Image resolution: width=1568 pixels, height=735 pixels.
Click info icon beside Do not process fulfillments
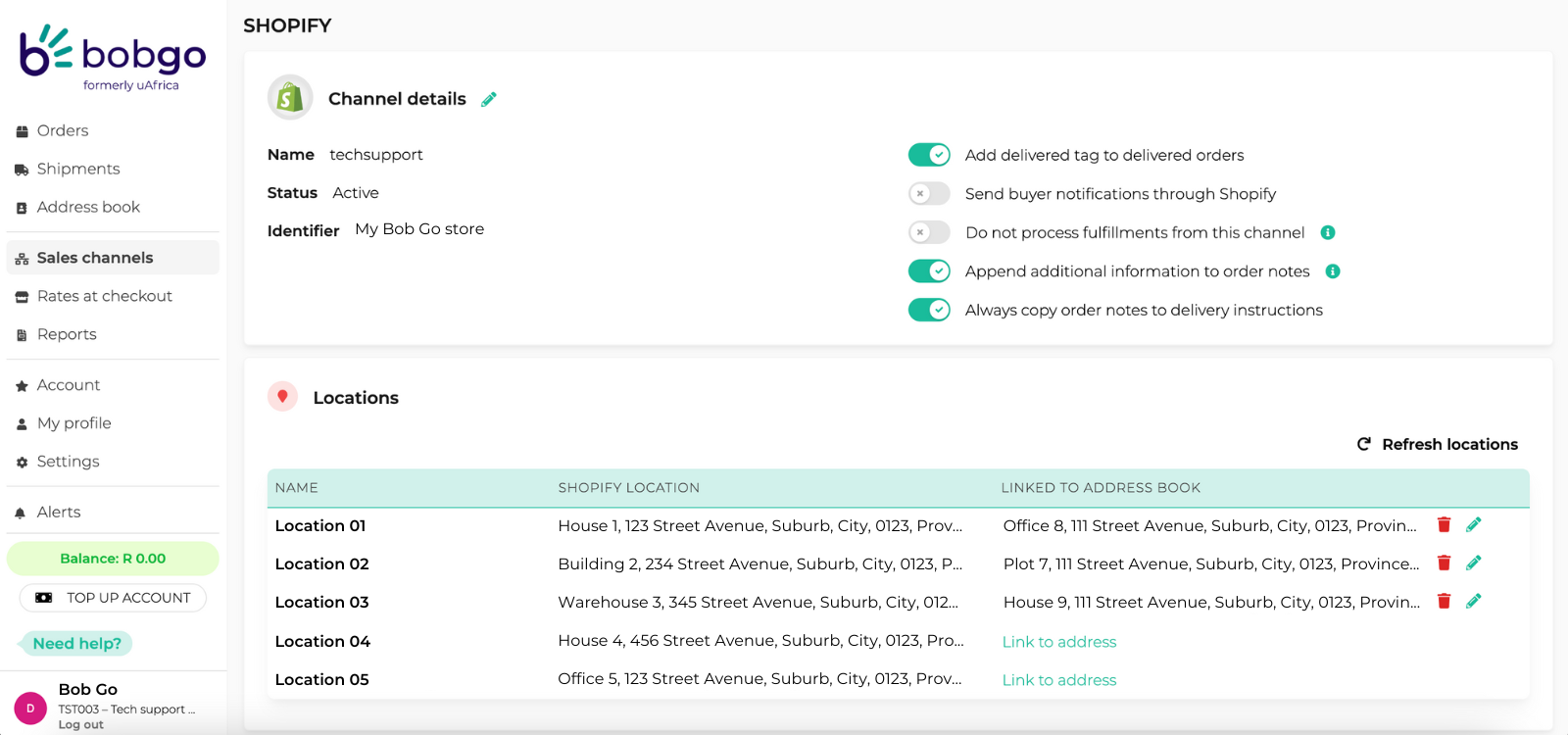tap(1328, 232)
